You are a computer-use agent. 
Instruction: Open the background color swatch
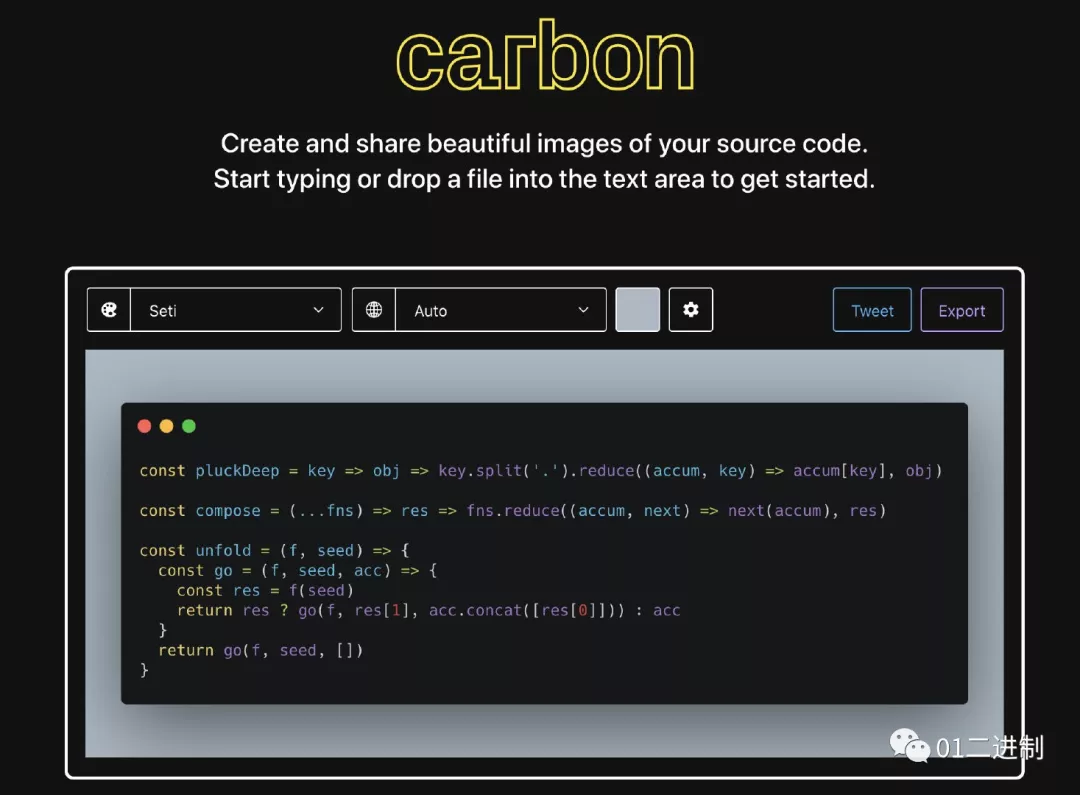pyautogui.click(x=637, y=310)
